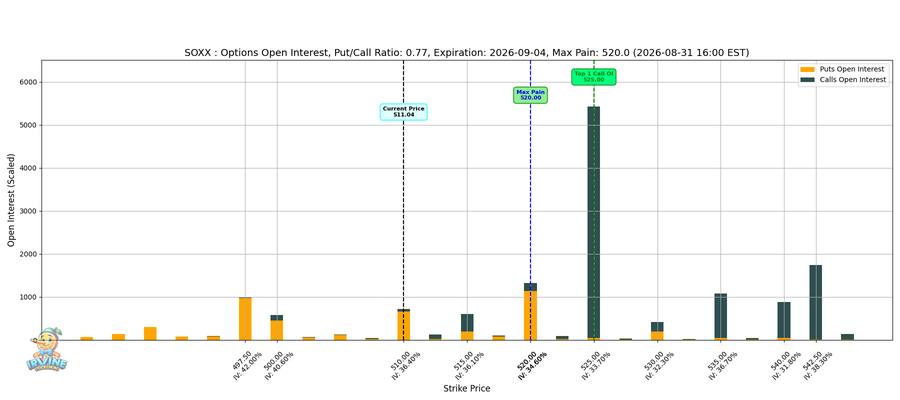Click the 3000 y-axis tick label
Image resolution: width=900 pixels, height=400 pixels.
pyautogui.click(x=29, y=211)
